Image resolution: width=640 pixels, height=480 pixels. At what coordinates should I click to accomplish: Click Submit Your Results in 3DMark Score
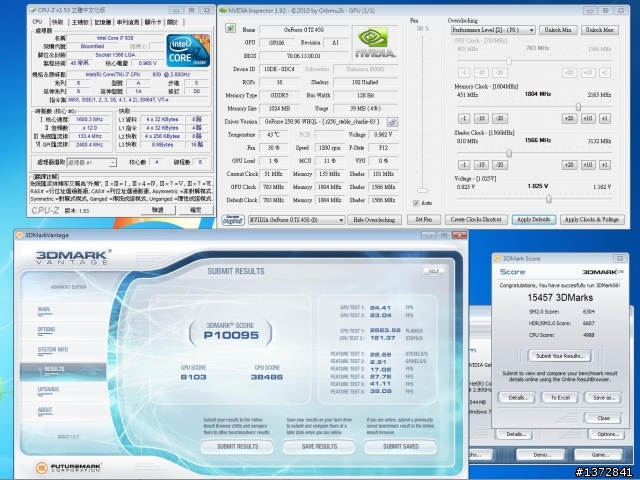point(560,356)
